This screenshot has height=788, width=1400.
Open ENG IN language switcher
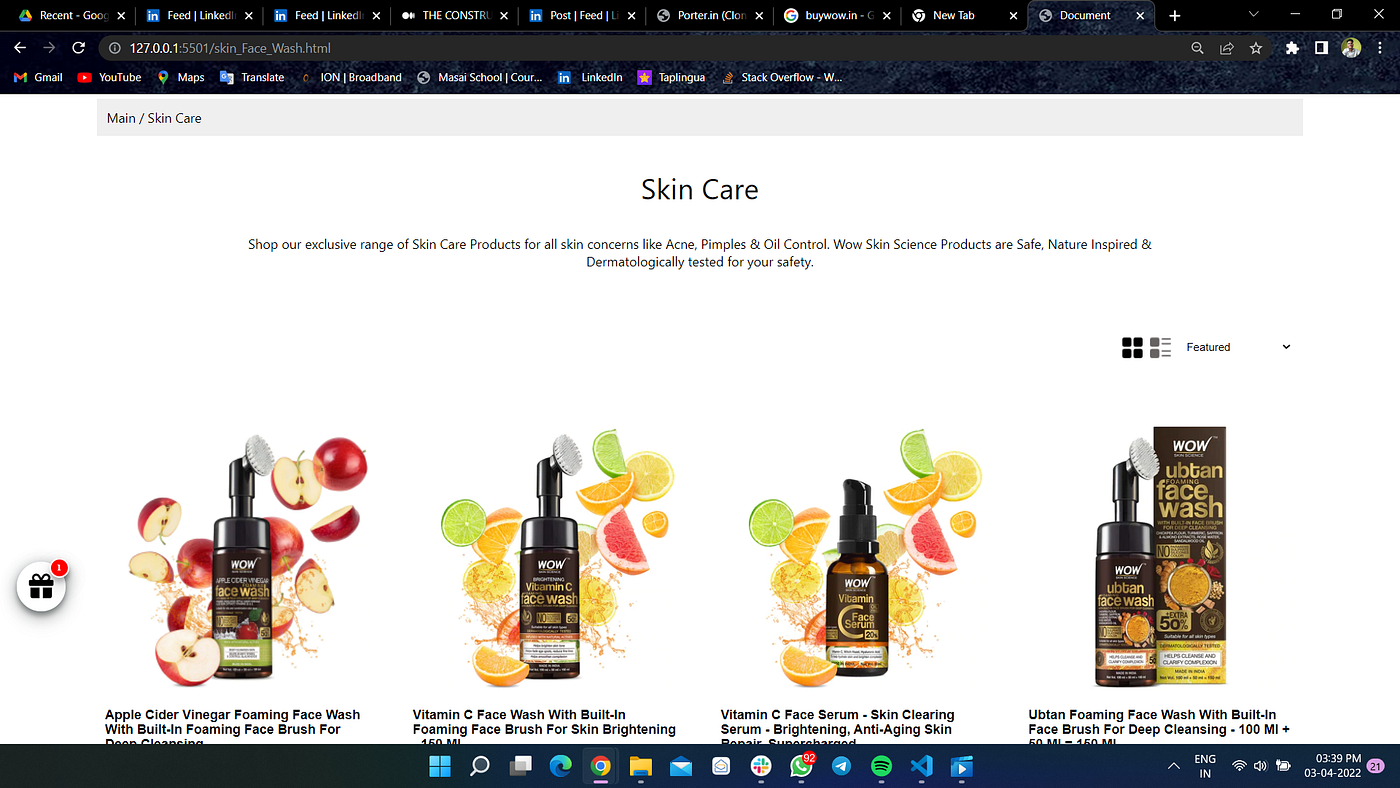[1205, 767]
